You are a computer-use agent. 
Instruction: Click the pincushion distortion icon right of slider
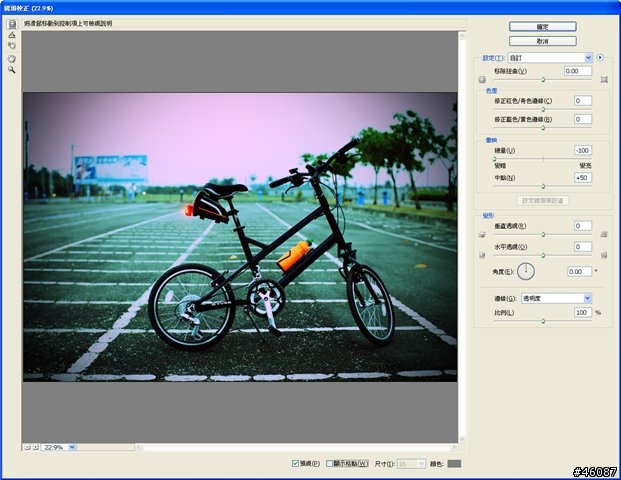click(x=604, y=80)
